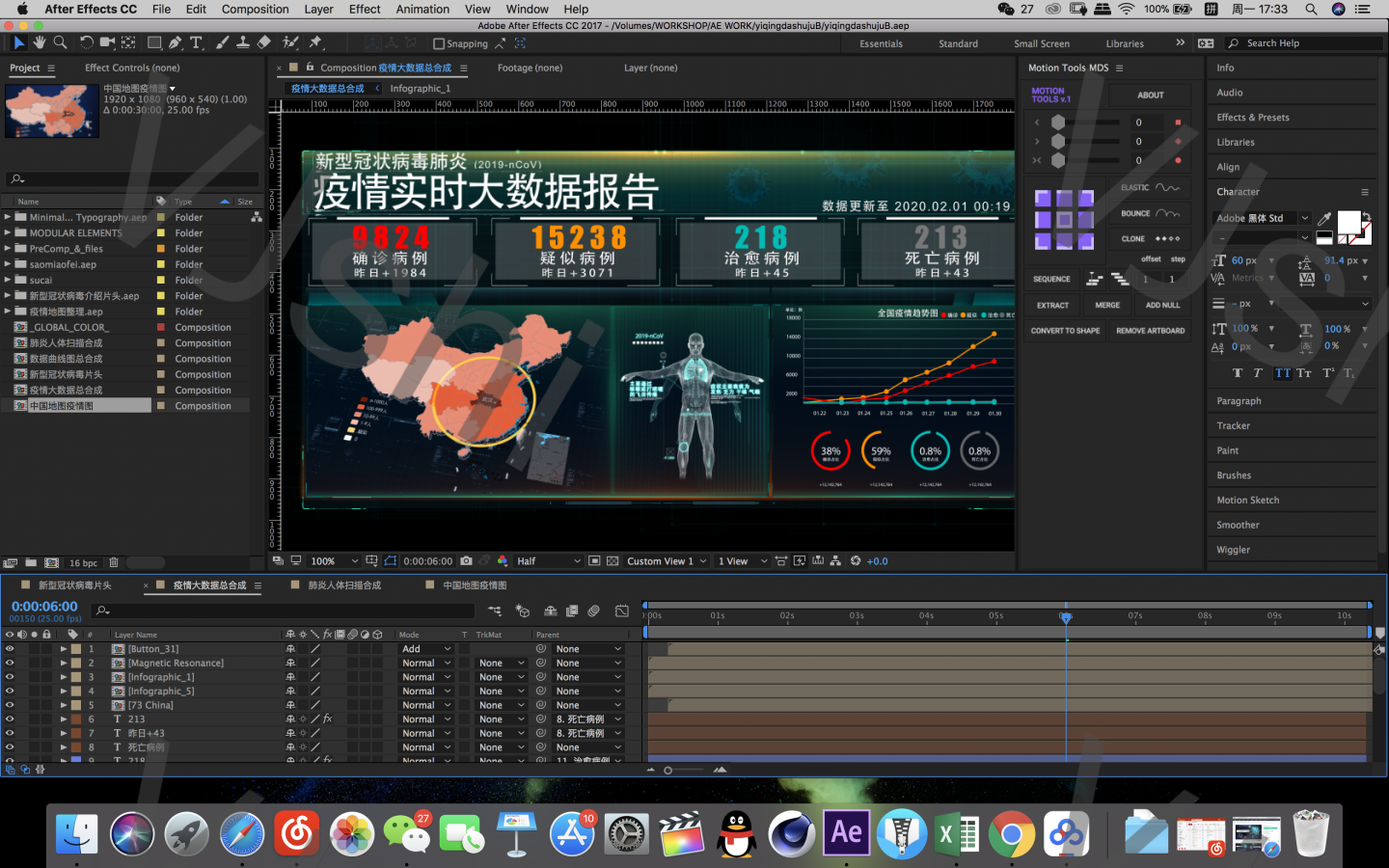Open the Add blending mode dropdown
Image resolution: width=1389 pixels, height=868 pixels.
(x=426, y=649)
